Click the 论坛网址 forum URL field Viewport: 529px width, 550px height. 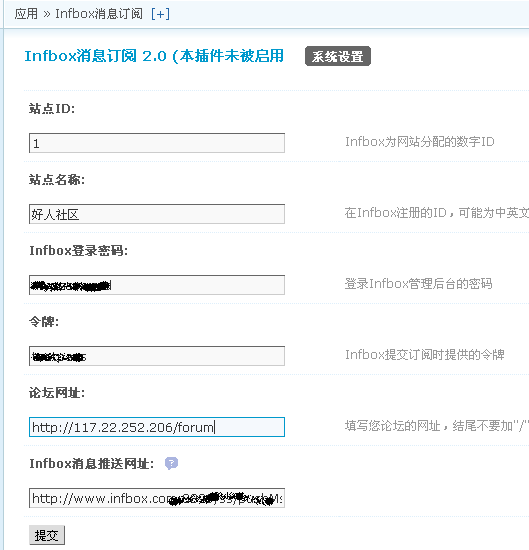coord(157,427)
